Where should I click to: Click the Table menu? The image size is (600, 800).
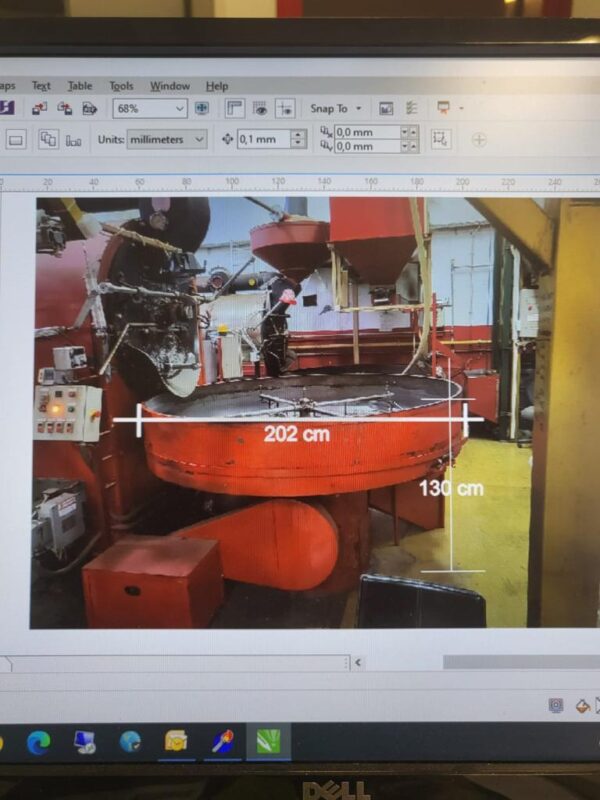(80, 86)
